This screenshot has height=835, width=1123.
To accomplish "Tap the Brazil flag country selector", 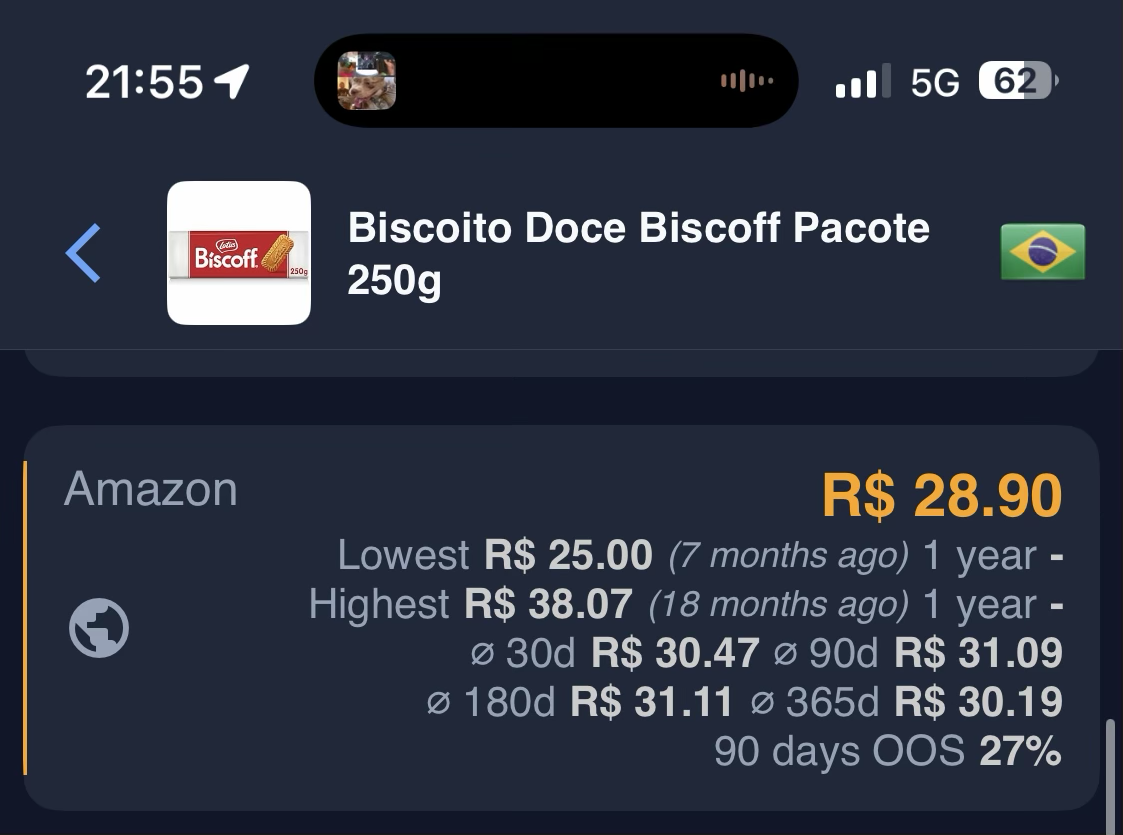I will click(1042, 252).
